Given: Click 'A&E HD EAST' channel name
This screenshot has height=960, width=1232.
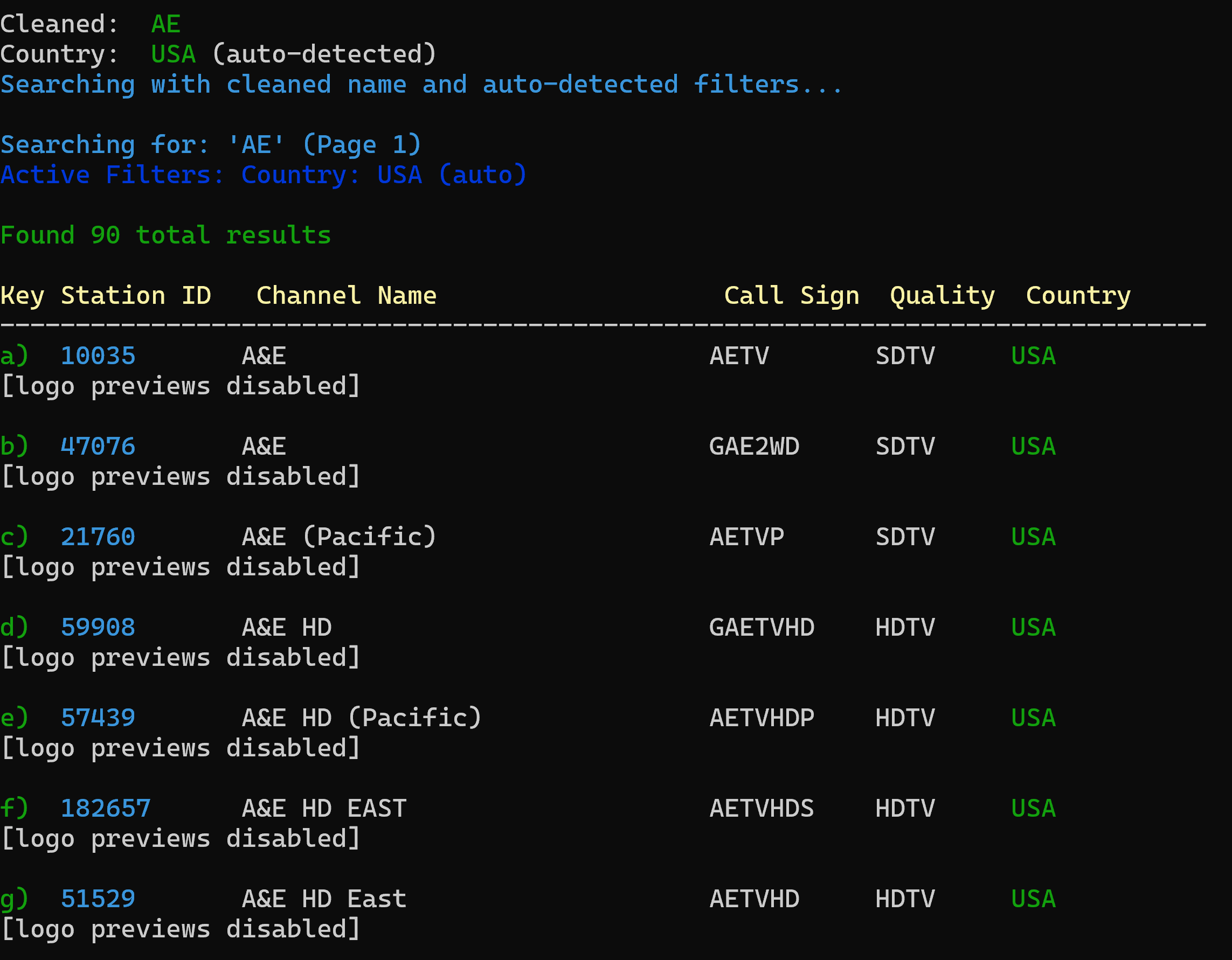Looking at the screenshot, I should tap(324, 808).
